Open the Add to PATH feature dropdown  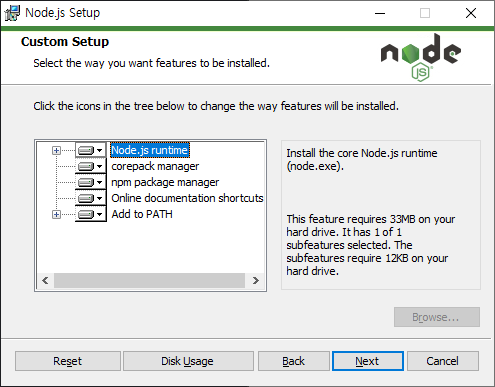pos(90,214)
